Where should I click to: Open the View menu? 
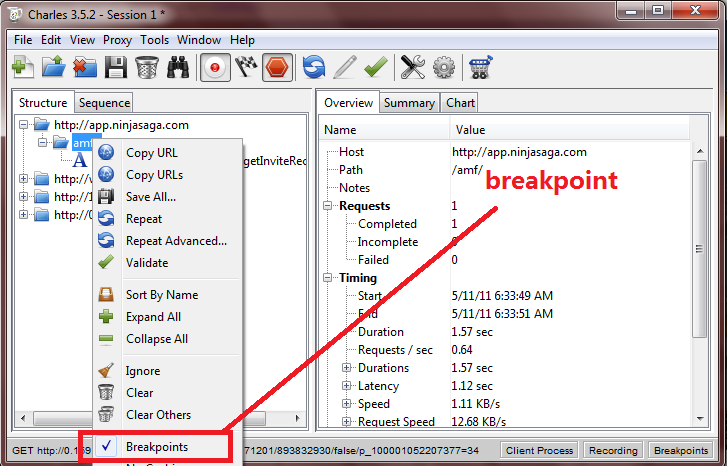point(83,40)
